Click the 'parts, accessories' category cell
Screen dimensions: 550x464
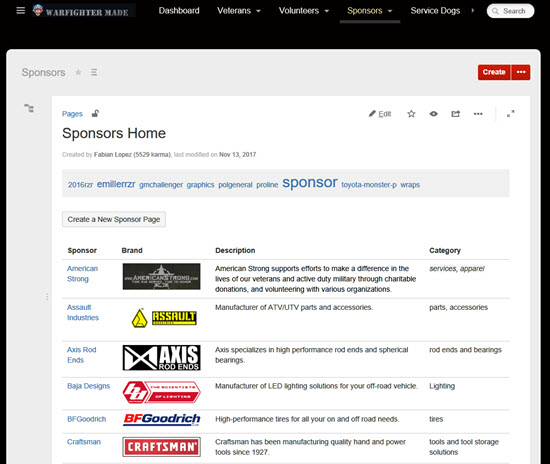458,307
